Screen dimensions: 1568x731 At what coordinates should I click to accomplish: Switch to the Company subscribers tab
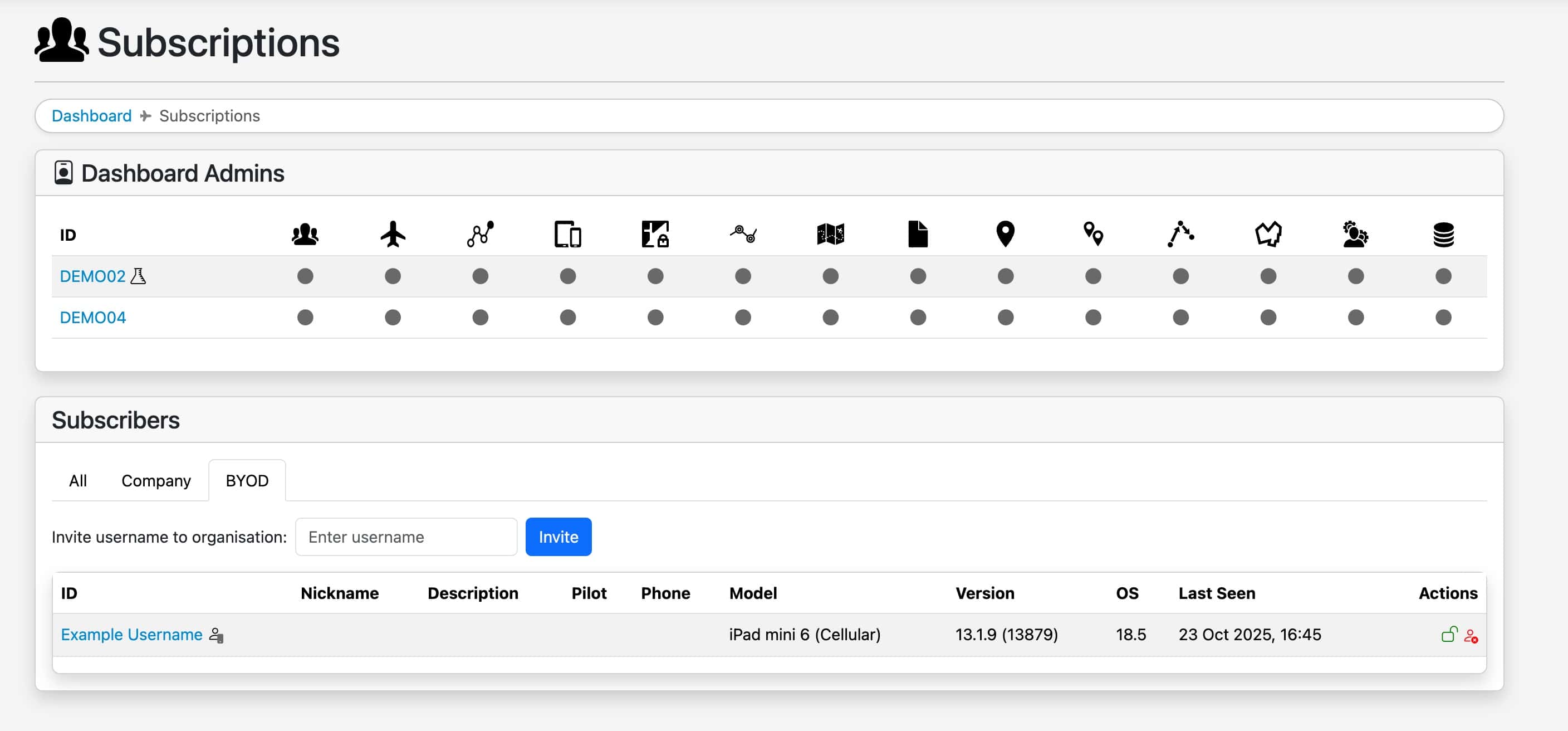tap(156, 481)
